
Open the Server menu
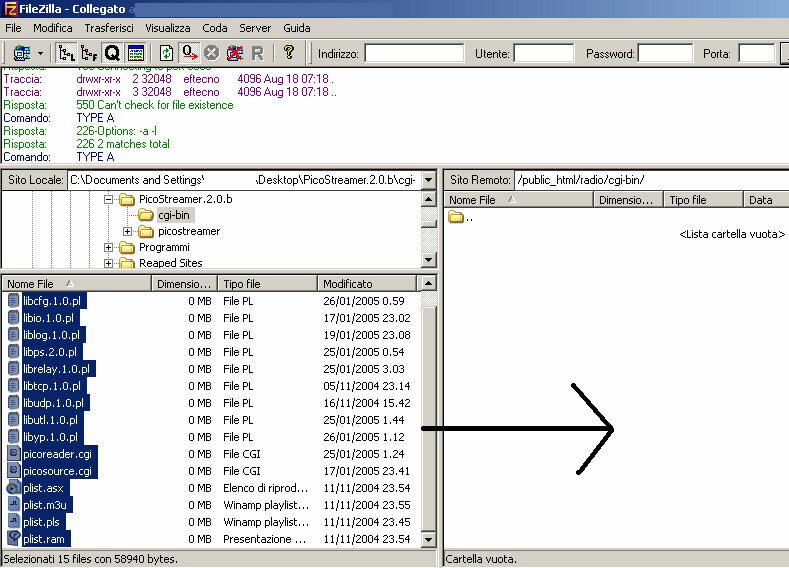255,28
